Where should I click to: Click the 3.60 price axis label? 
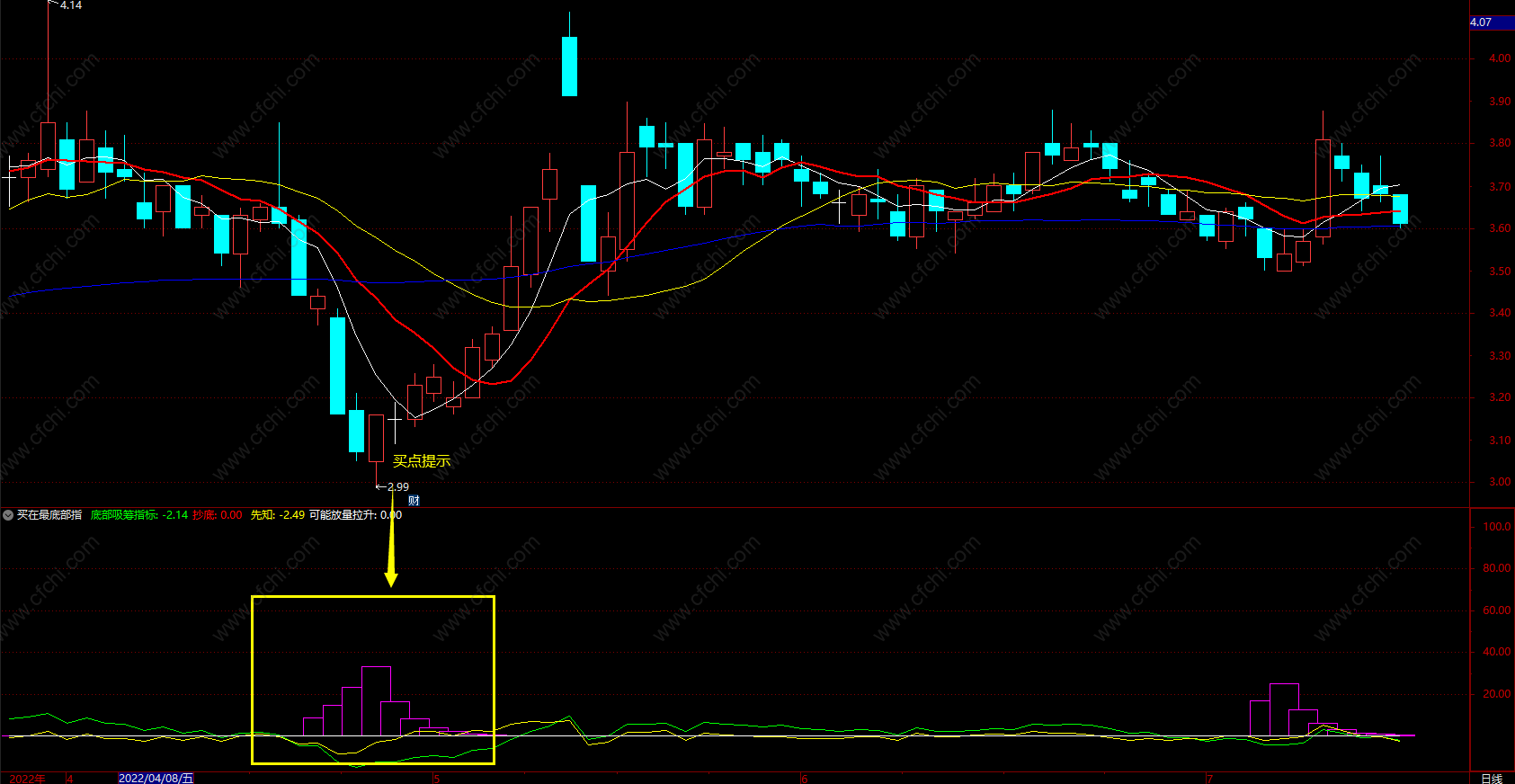(1499, 228)
